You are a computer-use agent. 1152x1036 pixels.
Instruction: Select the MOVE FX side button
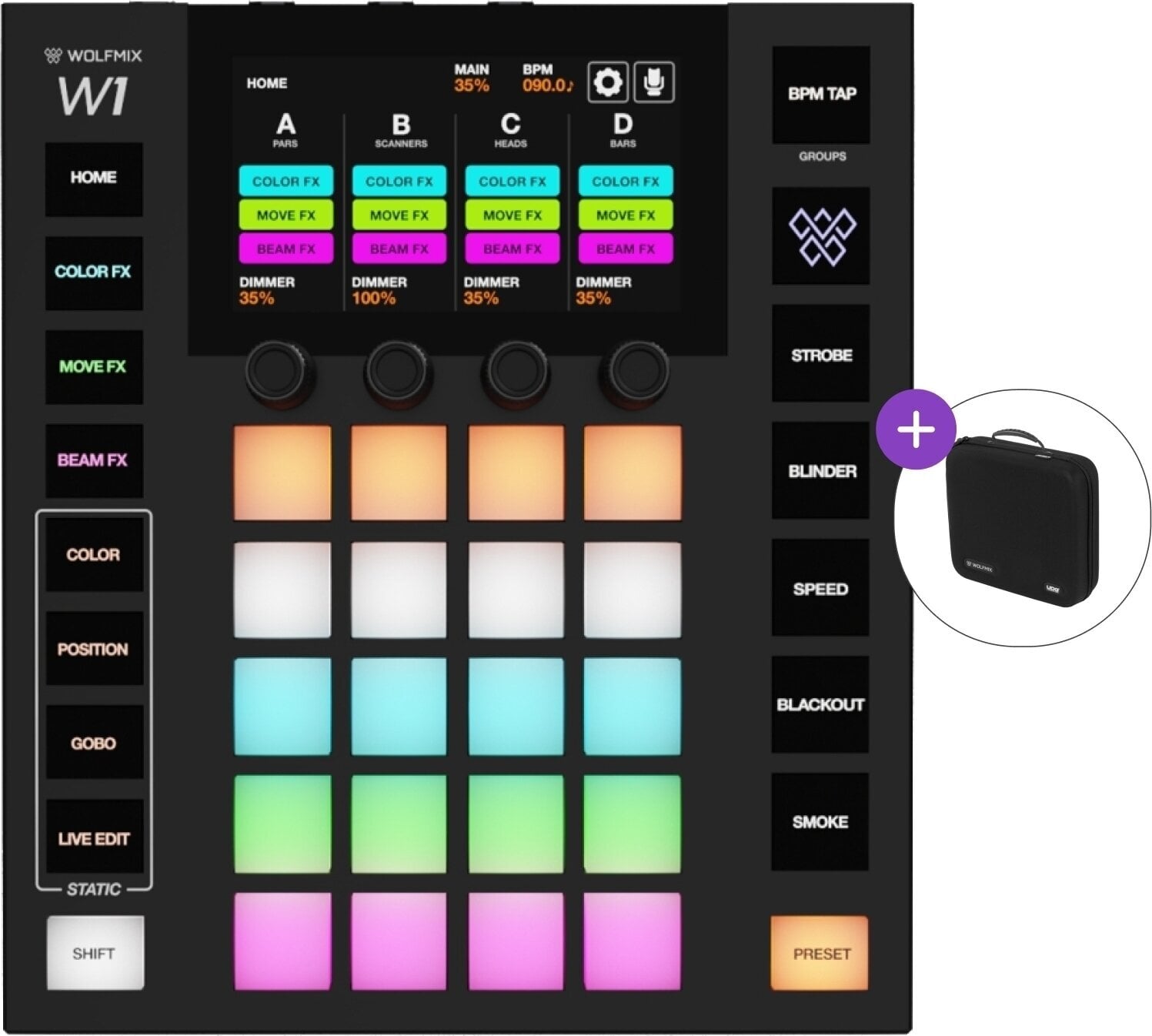point(93,367)
